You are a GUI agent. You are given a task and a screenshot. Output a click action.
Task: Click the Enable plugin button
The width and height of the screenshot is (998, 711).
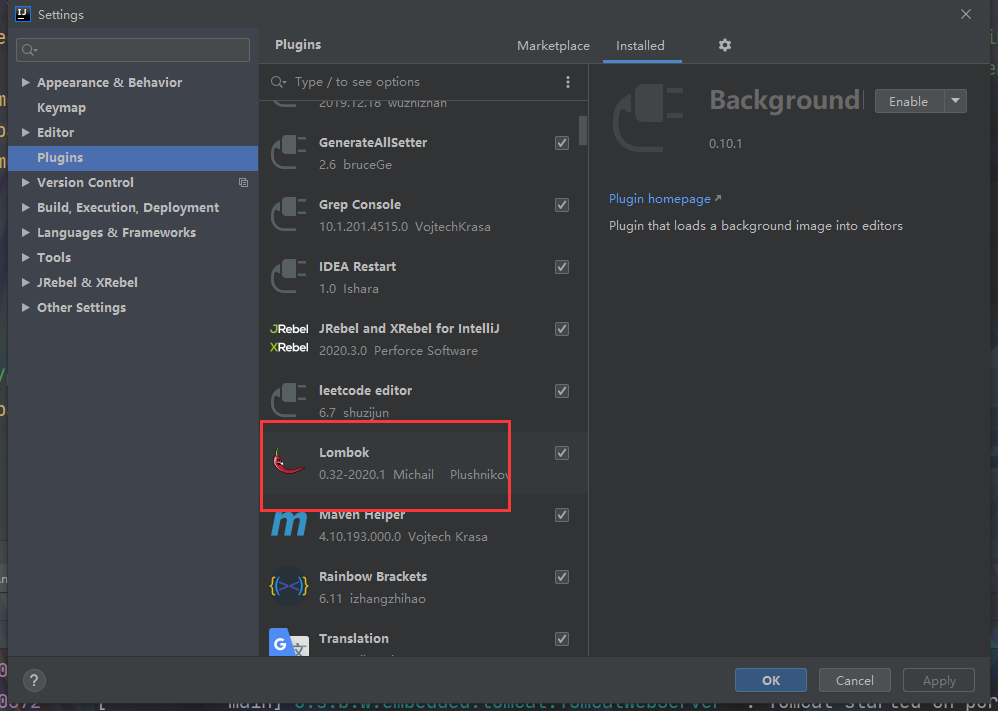pos(910,101)
